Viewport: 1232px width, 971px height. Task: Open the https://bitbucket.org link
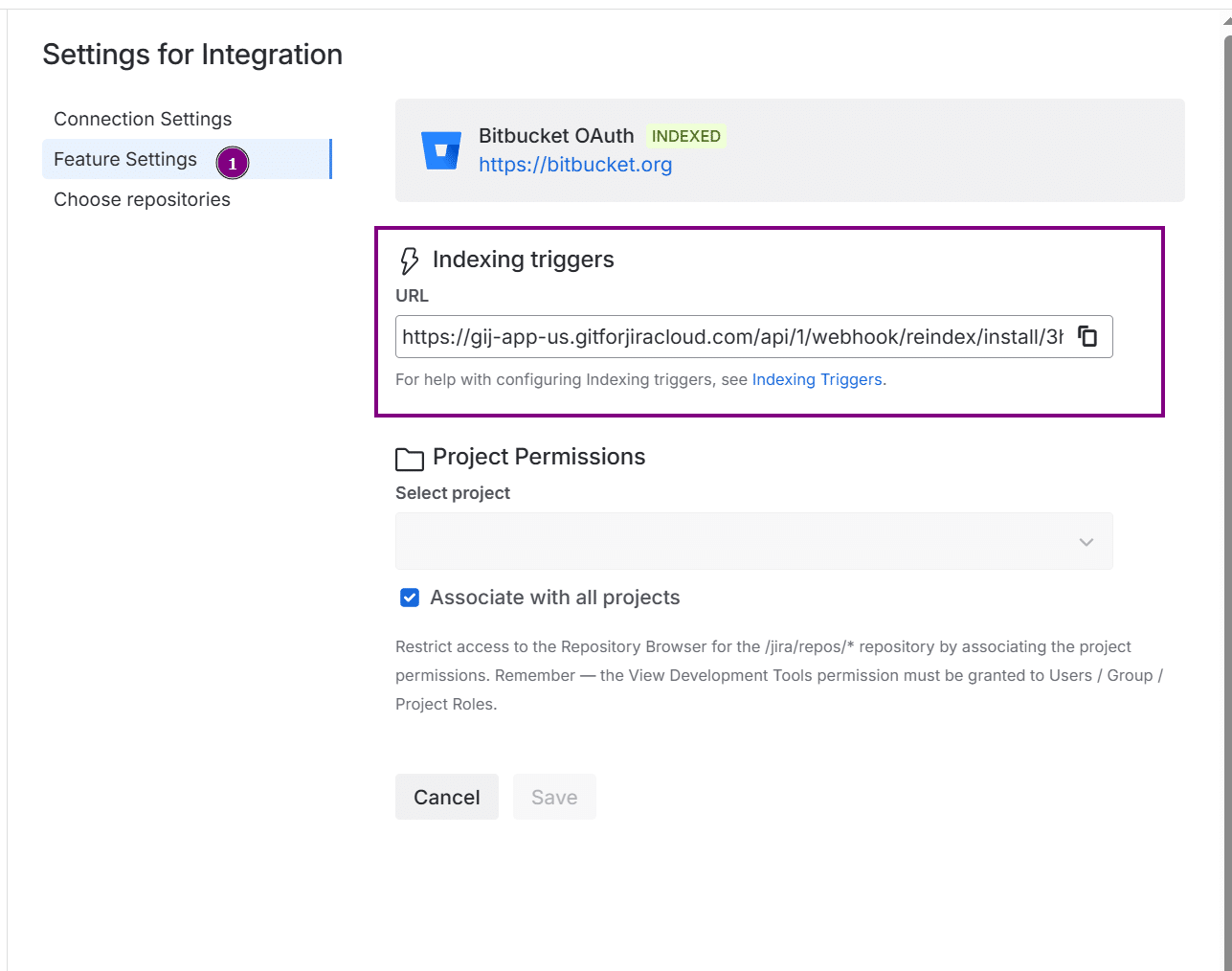(575, 165)
